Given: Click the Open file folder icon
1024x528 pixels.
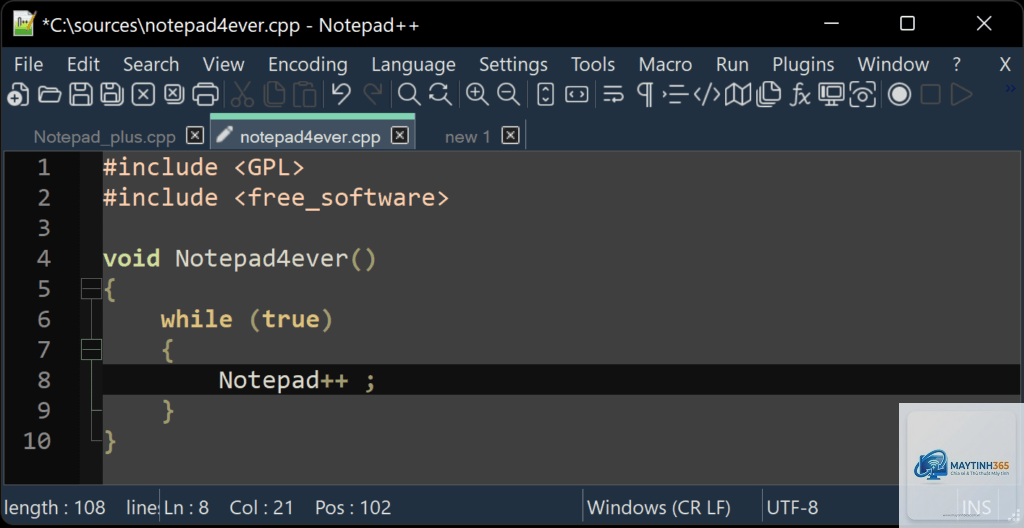Looking at the screenshot, I should pyautogui.click(x=50, y=95).
